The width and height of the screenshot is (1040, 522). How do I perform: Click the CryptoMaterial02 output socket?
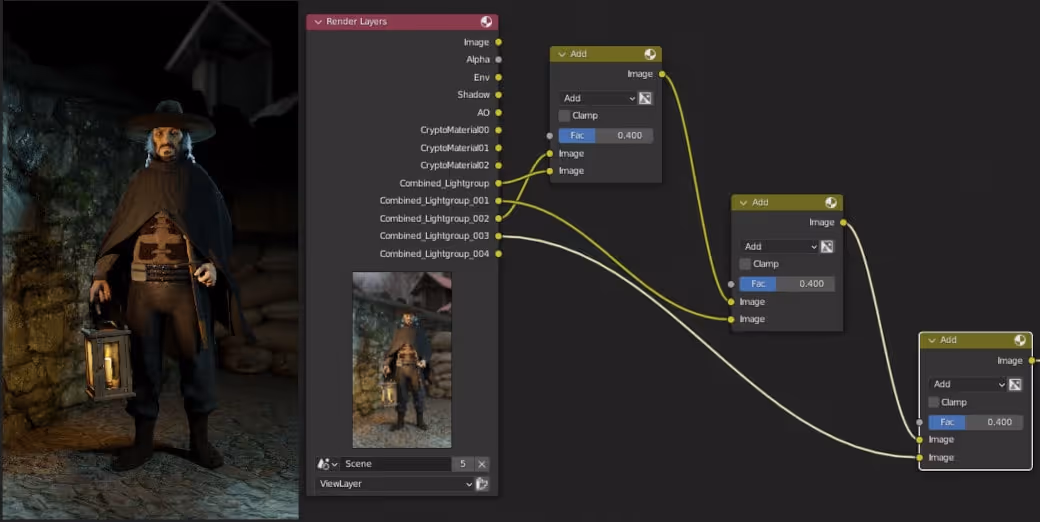[498, 165]
